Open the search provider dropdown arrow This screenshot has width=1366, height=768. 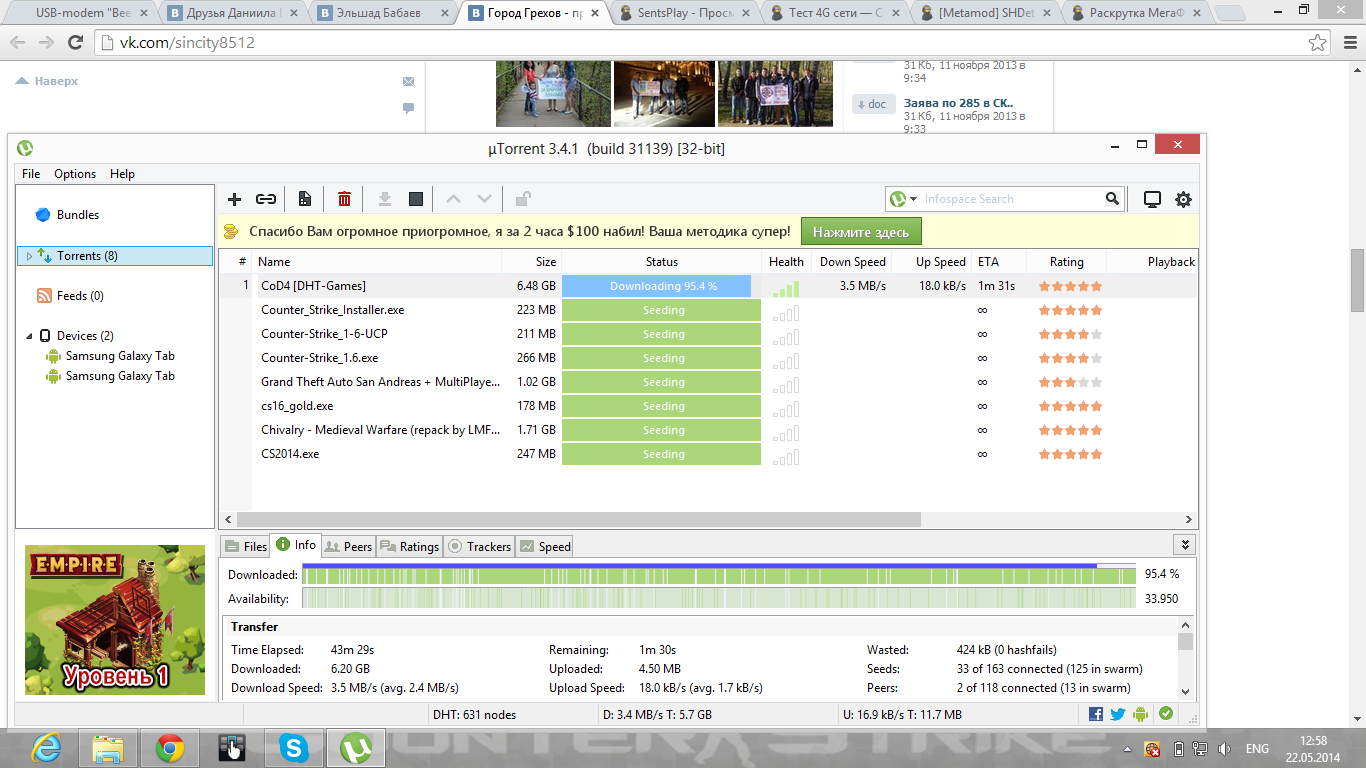pos(913,199)
